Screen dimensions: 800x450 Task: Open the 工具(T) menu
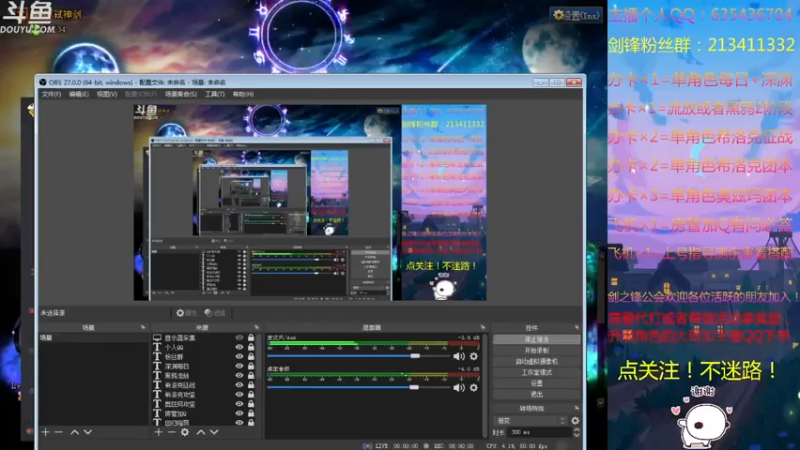tap(215, 94)
